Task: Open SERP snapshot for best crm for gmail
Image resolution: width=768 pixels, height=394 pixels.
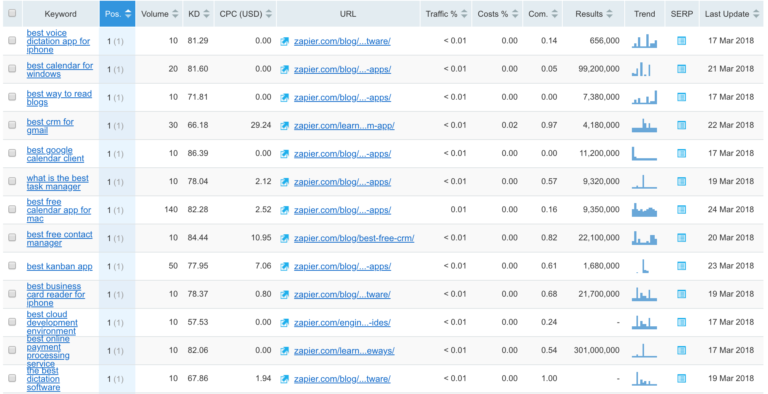Action: (x=681, y=125)
